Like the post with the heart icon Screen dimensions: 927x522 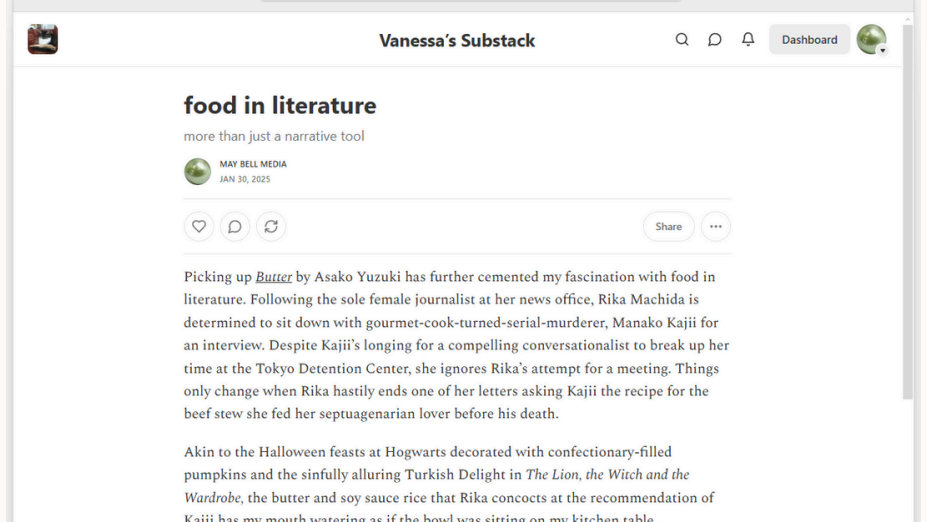[x=199, y=227]
